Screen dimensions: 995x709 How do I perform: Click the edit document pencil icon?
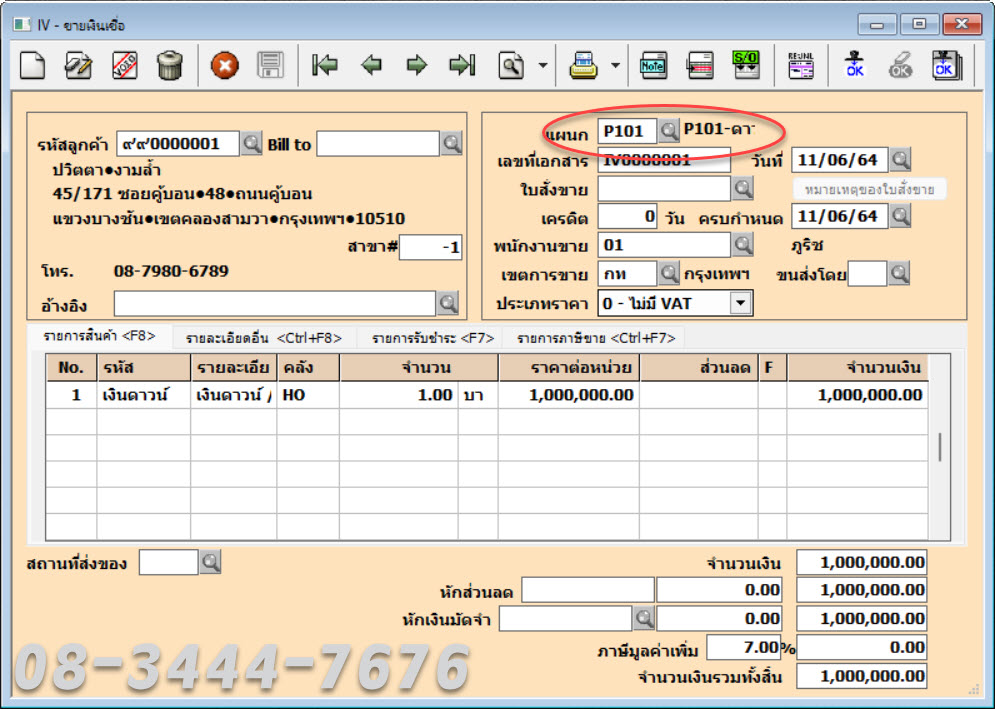tap(78, 65)
